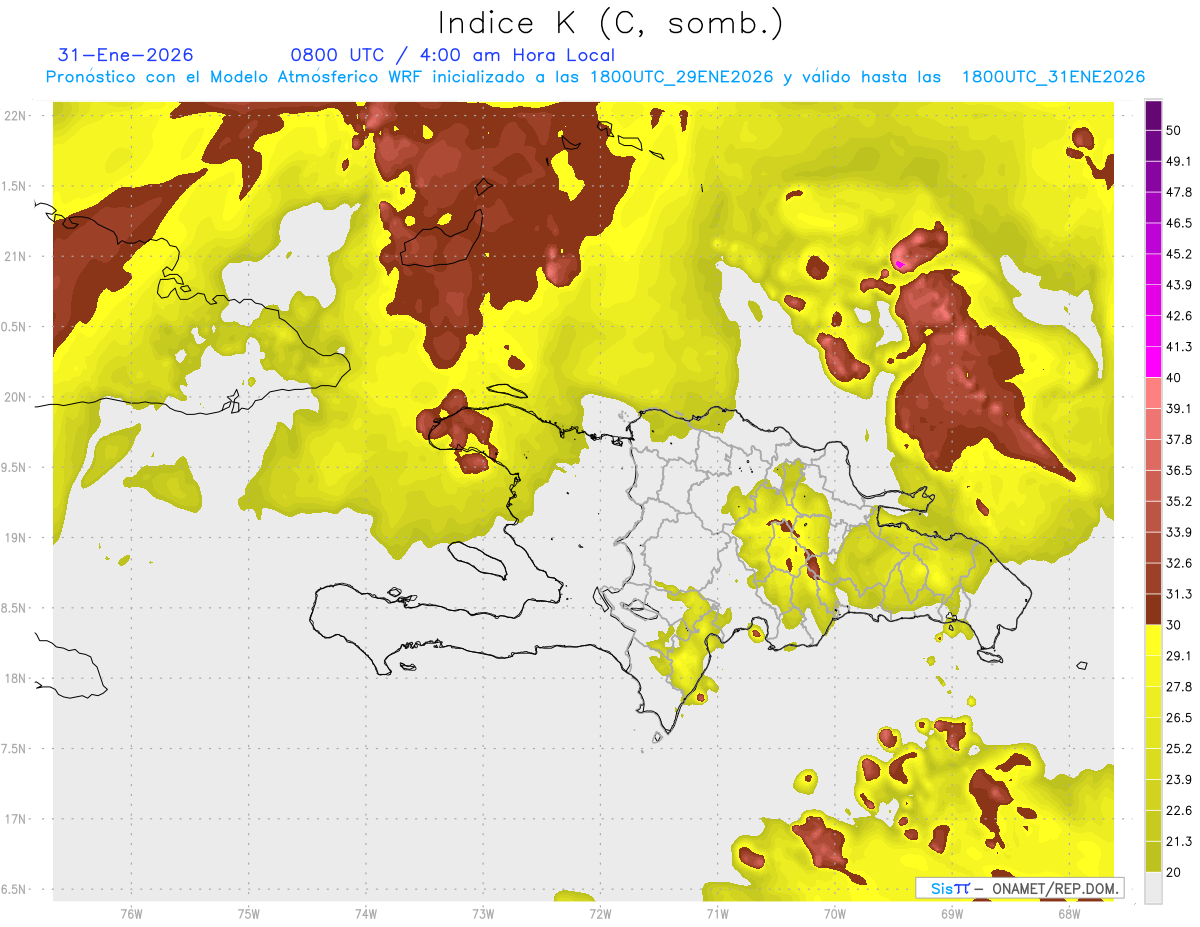Click the '74W' longitude label
Viewport: 1200px width, 927px height.
click(366, 914)
